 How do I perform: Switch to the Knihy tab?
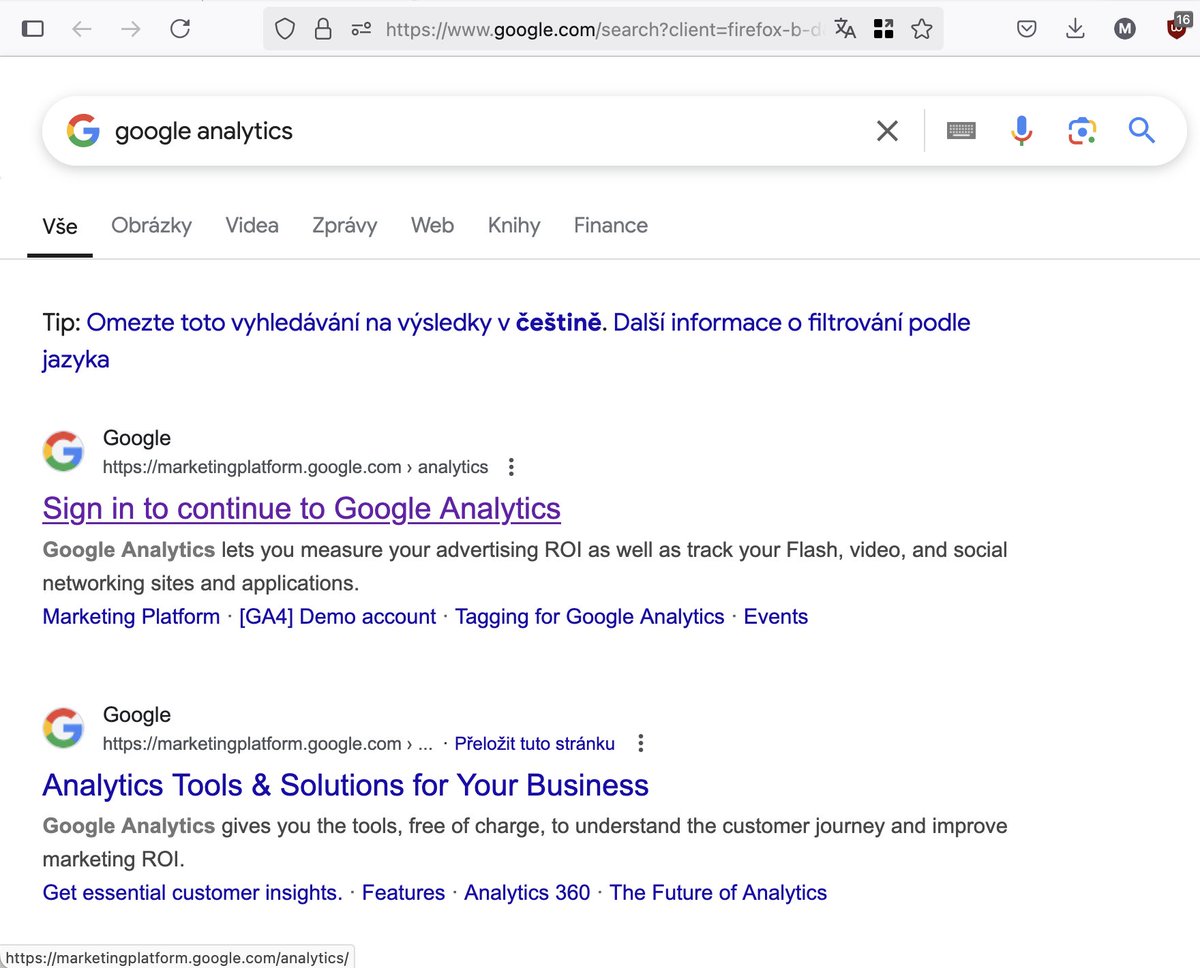(514, 226)
